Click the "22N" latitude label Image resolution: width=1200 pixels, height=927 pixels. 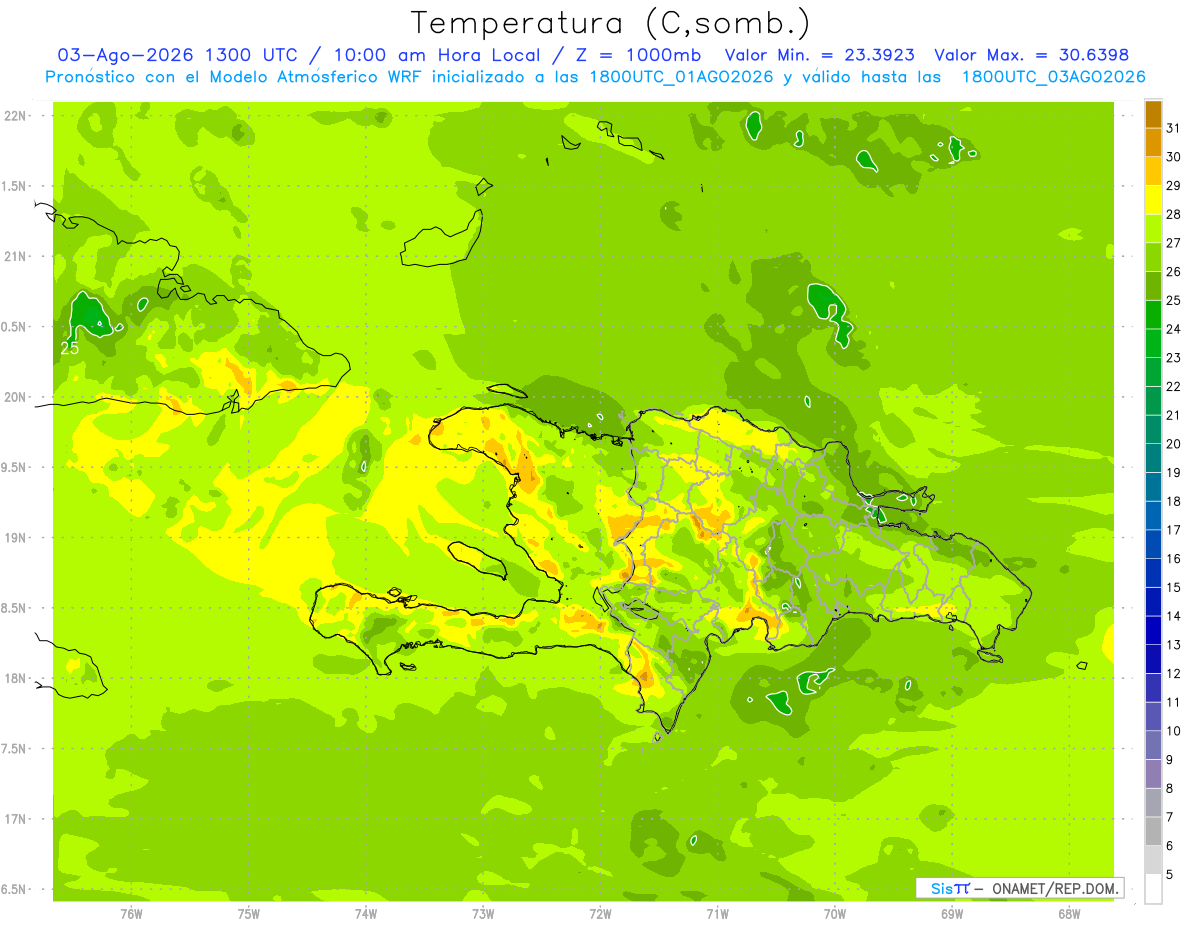click(x=17, y=116)
